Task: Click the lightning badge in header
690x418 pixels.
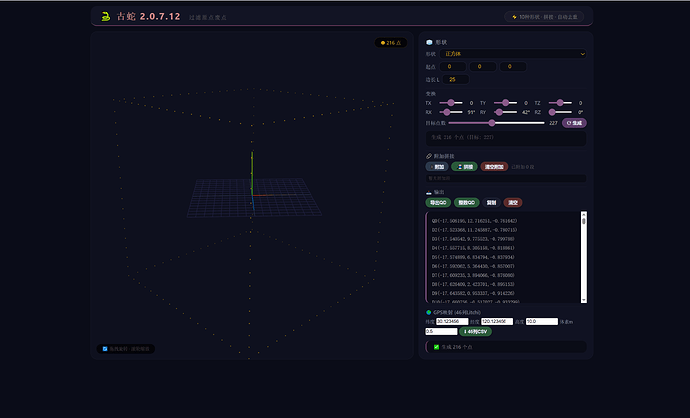Action: 544,17
